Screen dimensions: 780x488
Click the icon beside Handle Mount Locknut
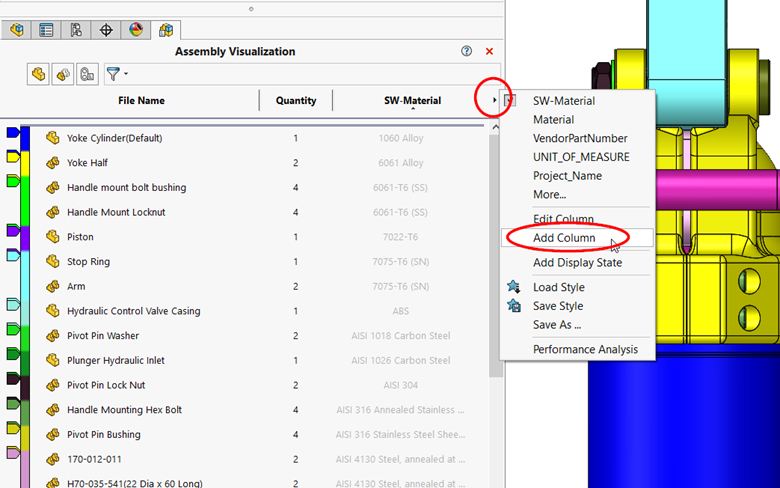53,212
